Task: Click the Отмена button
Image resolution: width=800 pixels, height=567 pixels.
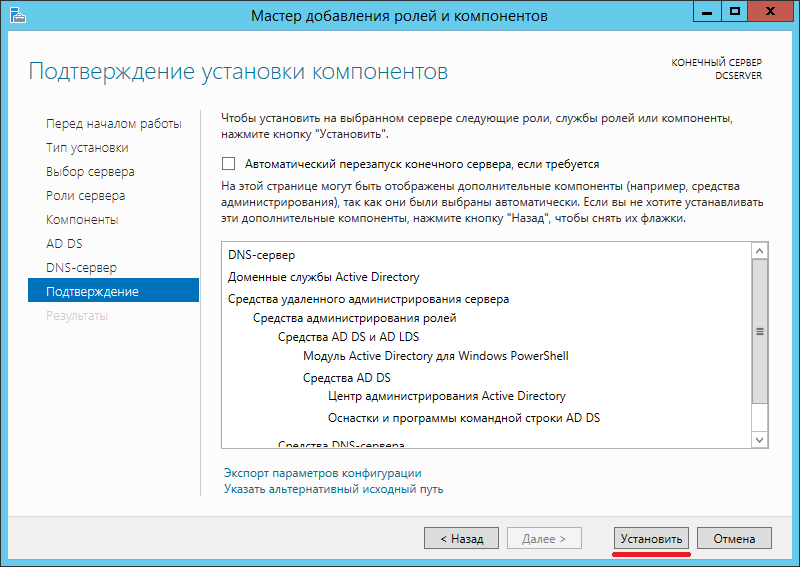Action: tap(734, 538)
